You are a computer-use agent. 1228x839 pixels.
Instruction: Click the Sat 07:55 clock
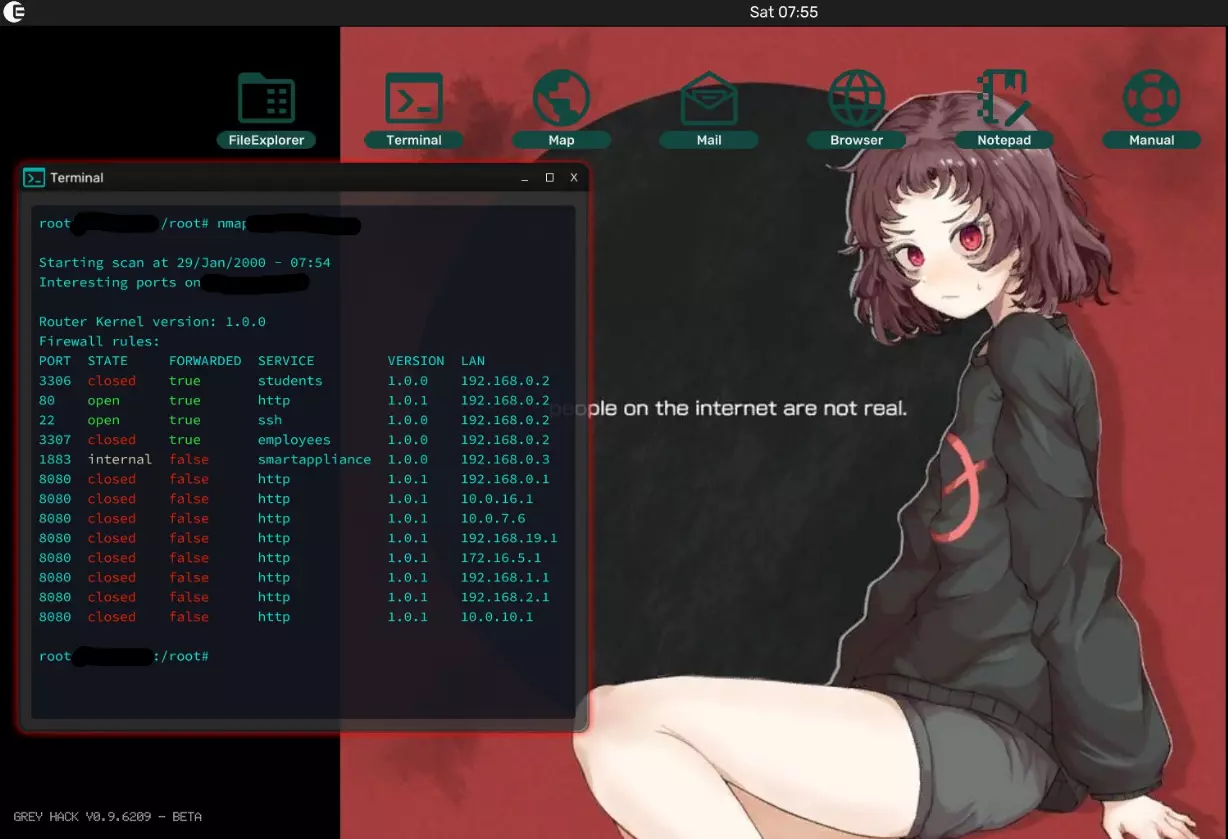(784, 12)
